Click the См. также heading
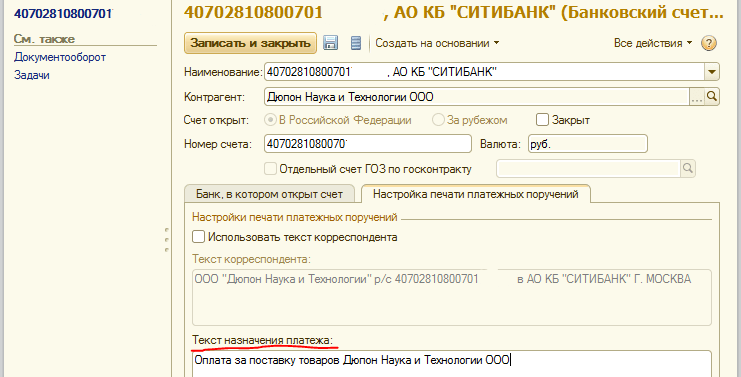 coord(44,39)
